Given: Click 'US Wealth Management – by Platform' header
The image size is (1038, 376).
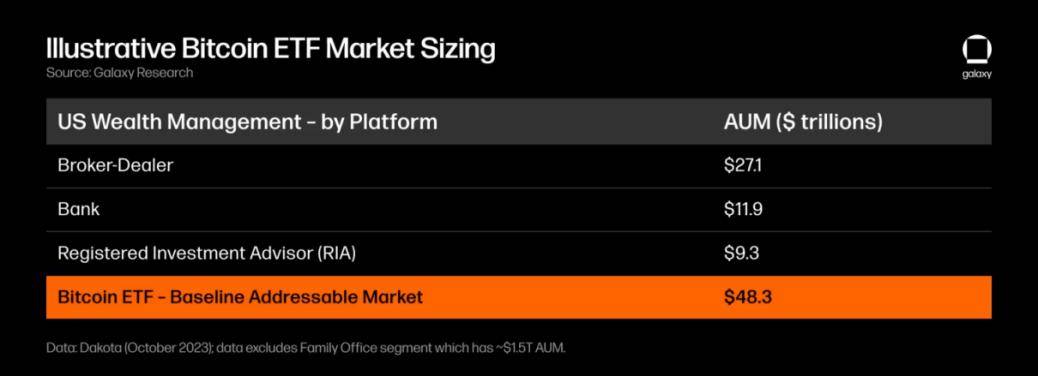Looking at the screenshot, I should tap(248, 122).
